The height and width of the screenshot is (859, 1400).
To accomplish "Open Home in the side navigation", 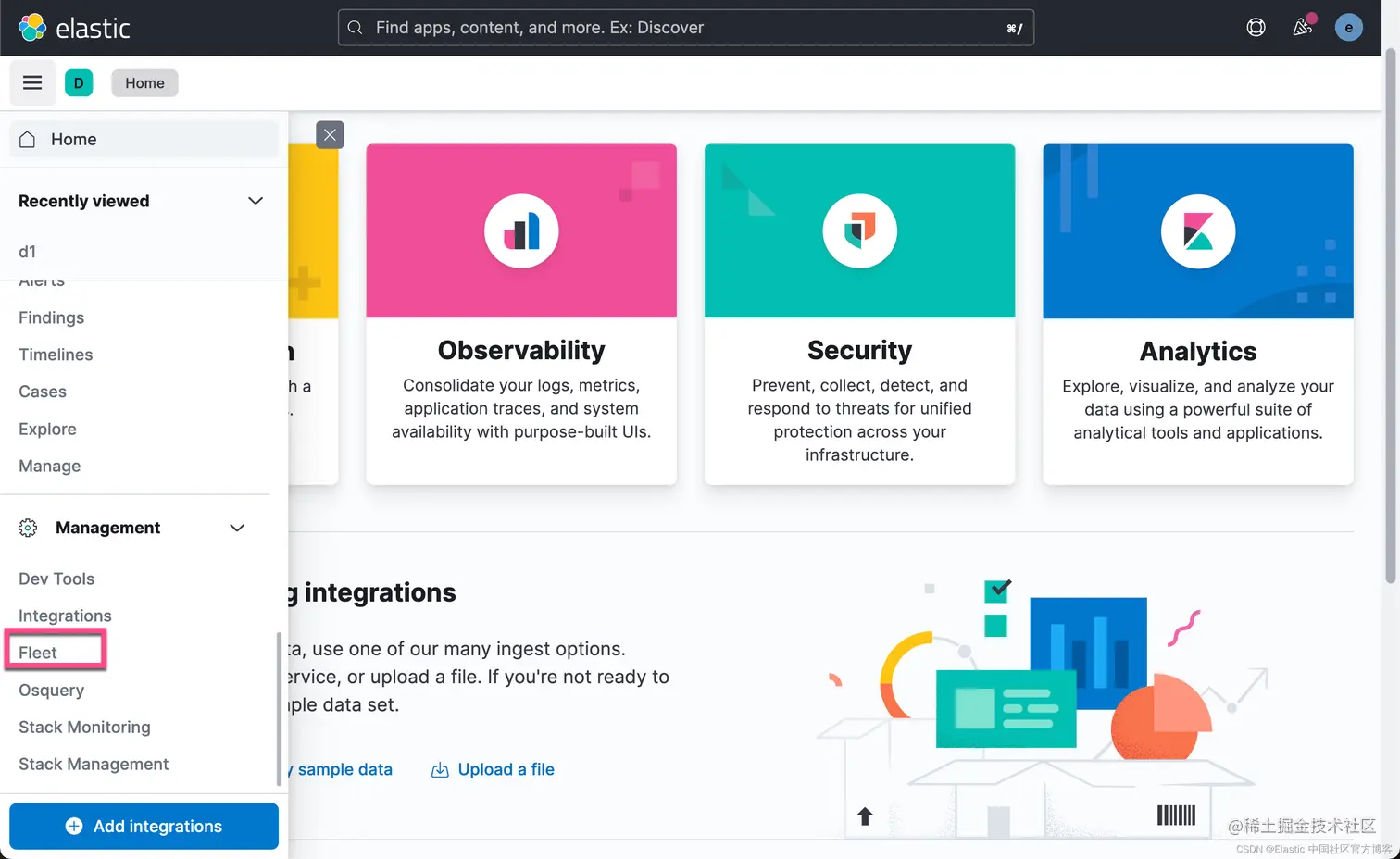I will click(144, 139).
